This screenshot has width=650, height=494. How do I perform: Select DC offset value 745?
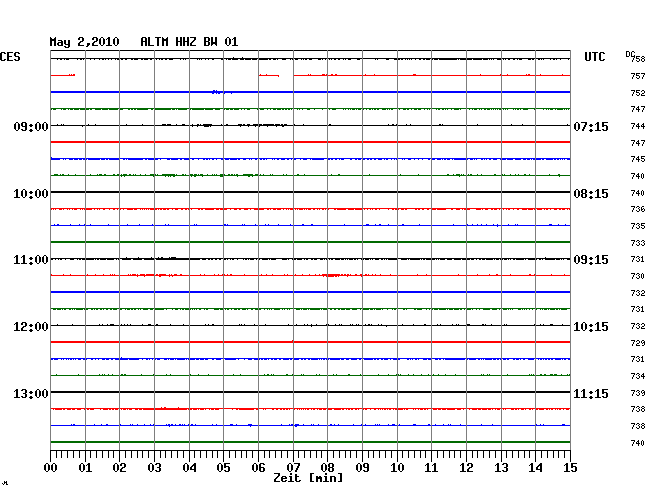(x=638, y=159)
